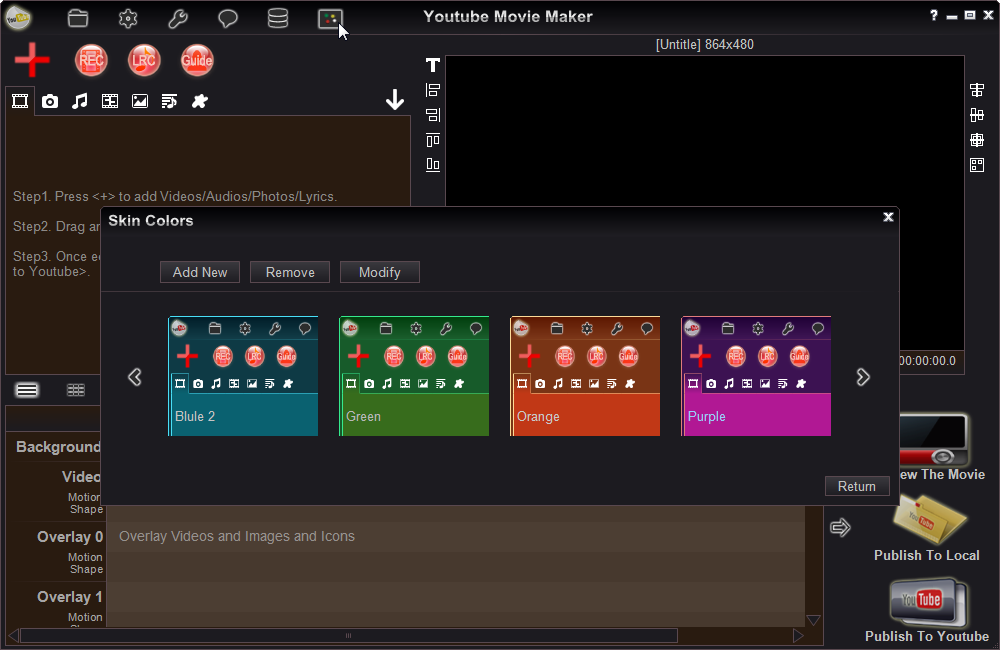Open the wrench tools icon
Viewport: 1000px width, 650px height.
(178, 18)
